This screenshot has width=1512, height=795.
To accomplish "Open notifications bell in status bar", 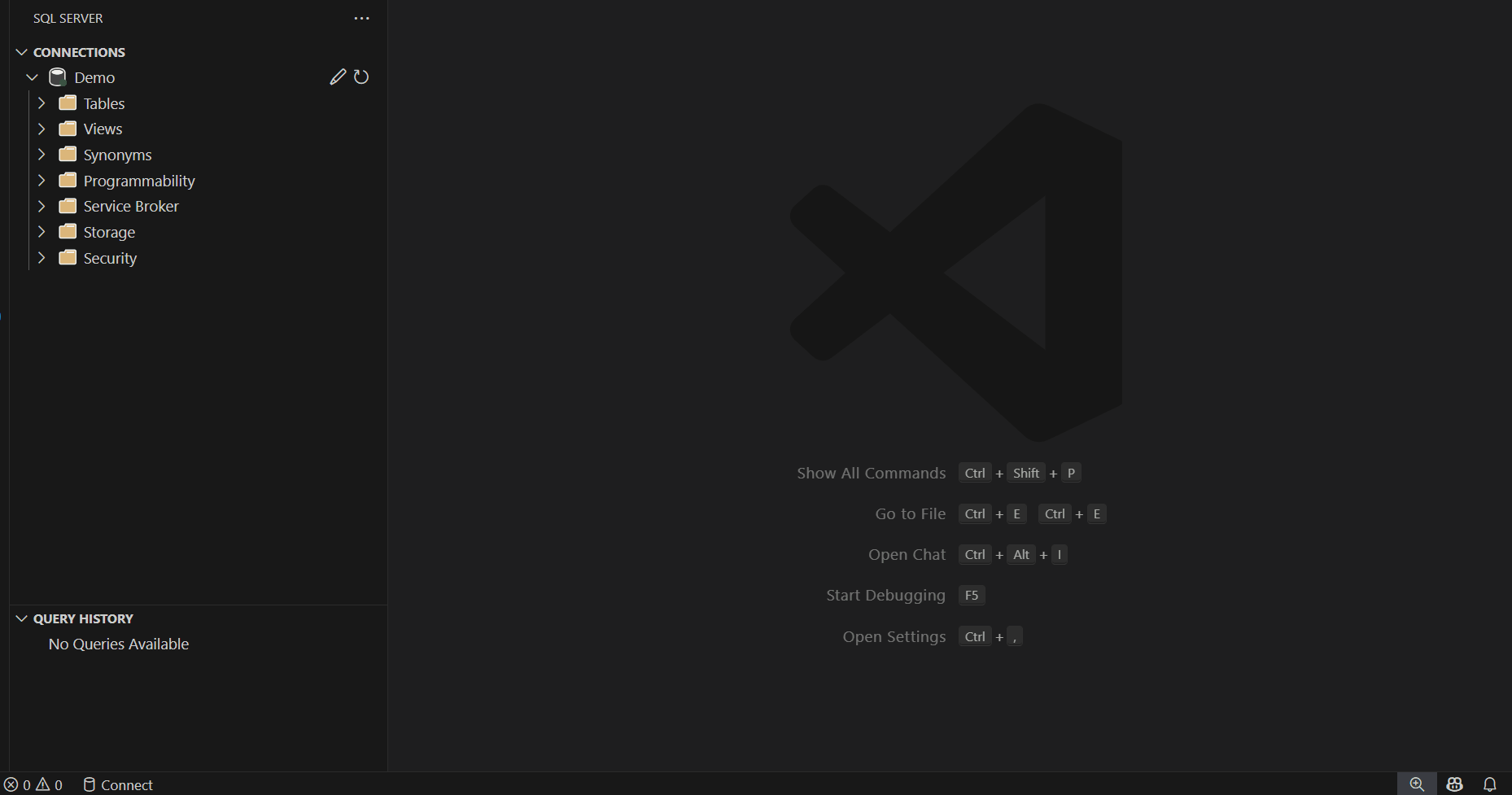I will [x=1490, y=784].
